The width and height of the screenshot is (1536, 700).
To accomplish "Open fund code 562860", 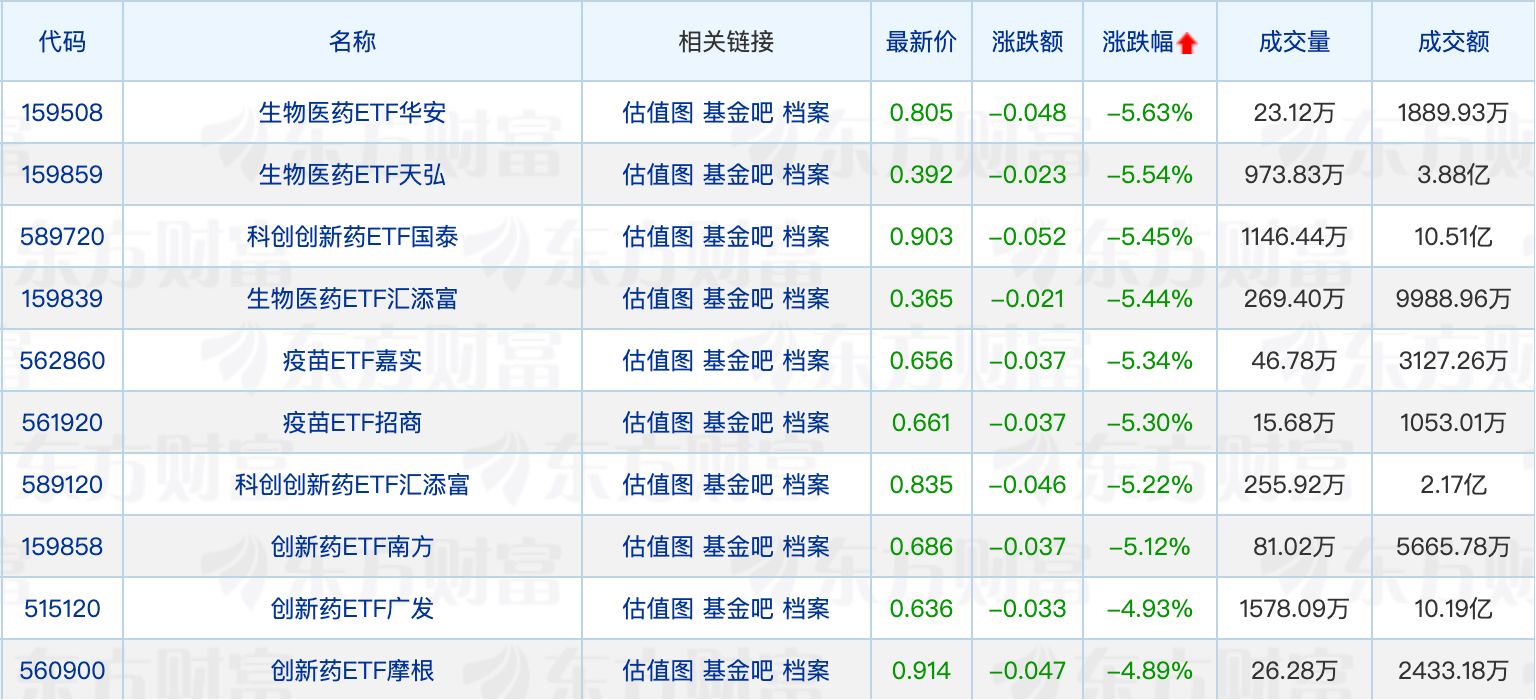I will (62, 361).
